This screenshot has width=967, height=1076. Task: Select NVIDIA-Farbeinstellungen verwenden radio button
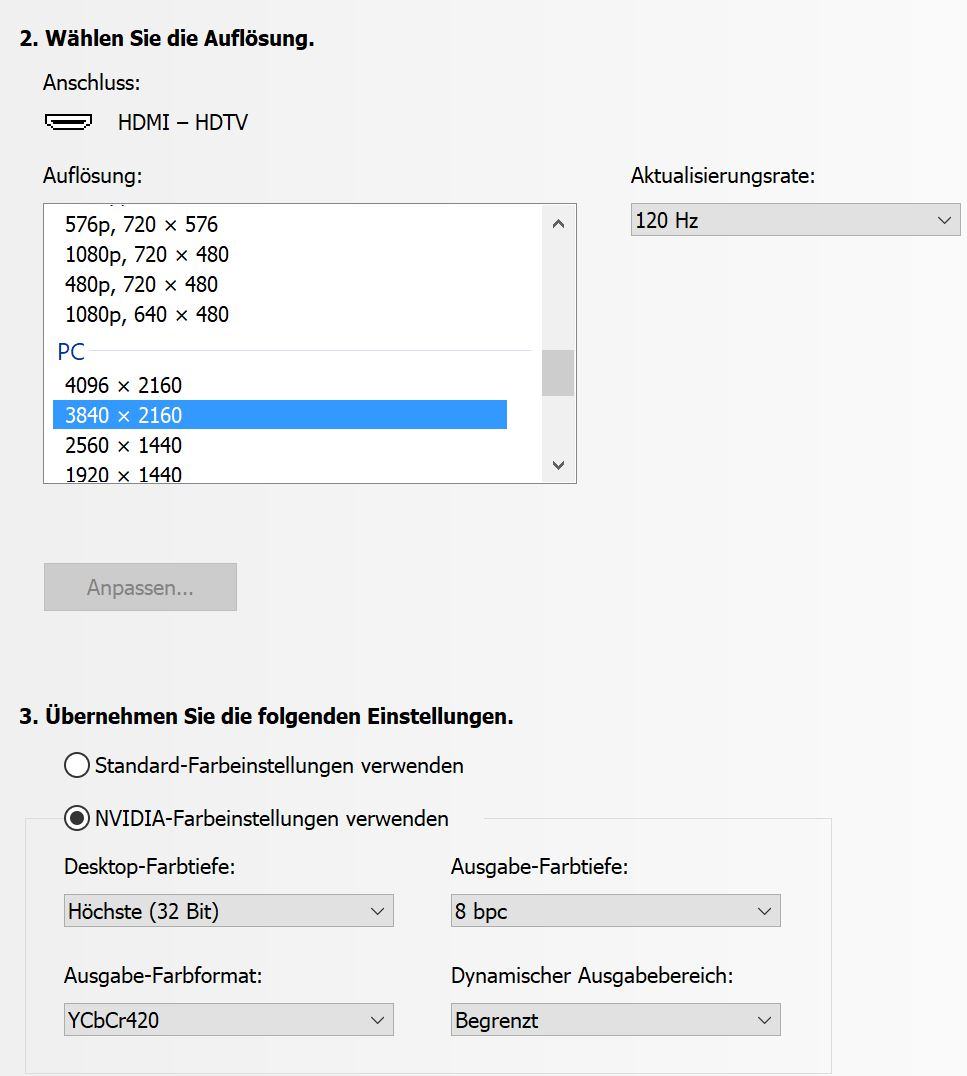pos(77,818)
